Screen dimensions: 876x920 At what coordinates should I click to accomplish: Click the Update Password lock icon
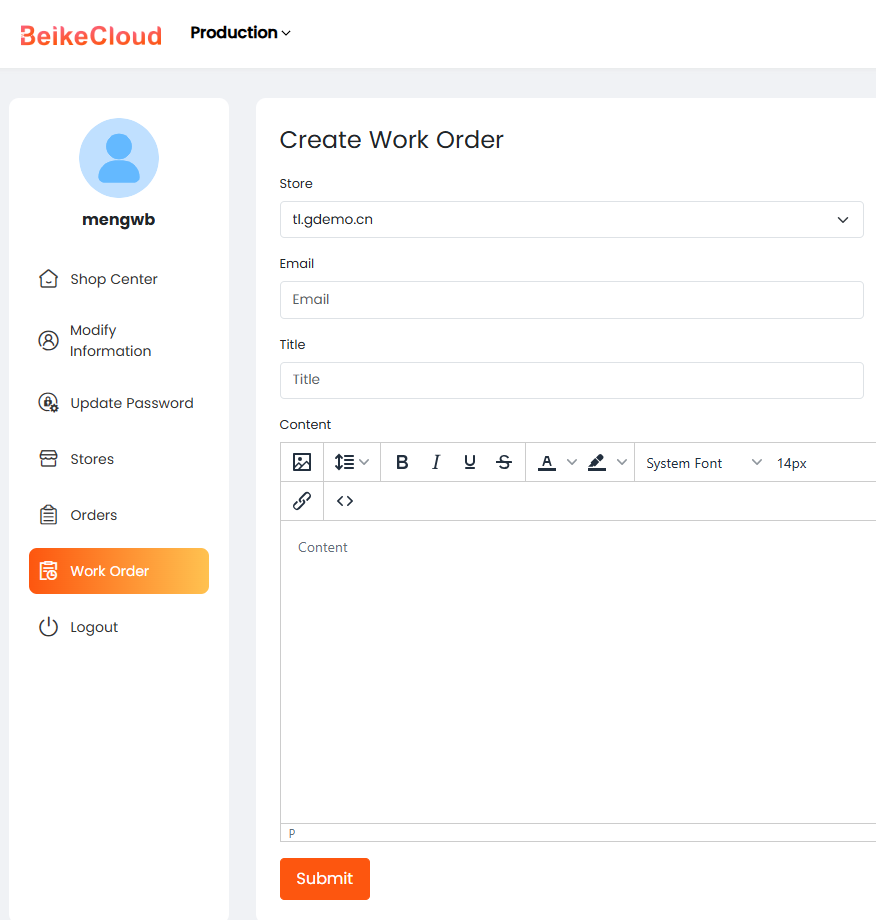[x=48, y=403]
